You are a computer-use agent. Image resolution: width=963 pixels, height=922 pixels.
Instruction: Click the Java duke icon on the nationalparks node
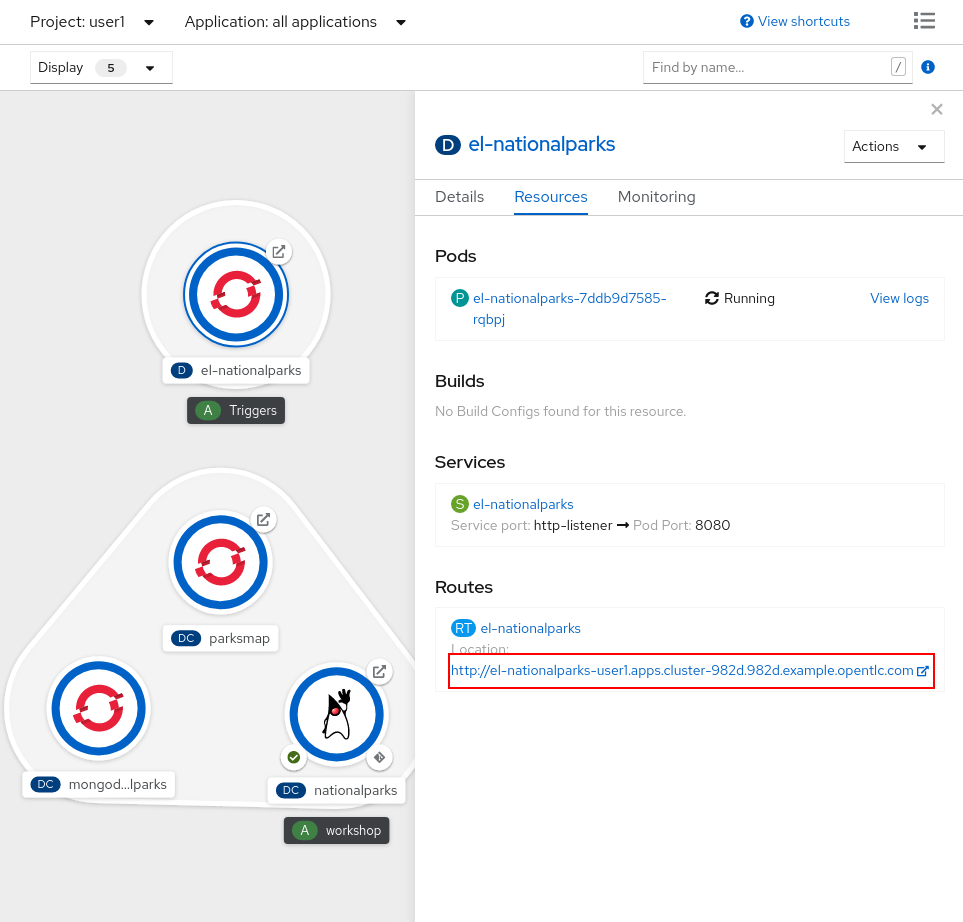click(336, 714)
